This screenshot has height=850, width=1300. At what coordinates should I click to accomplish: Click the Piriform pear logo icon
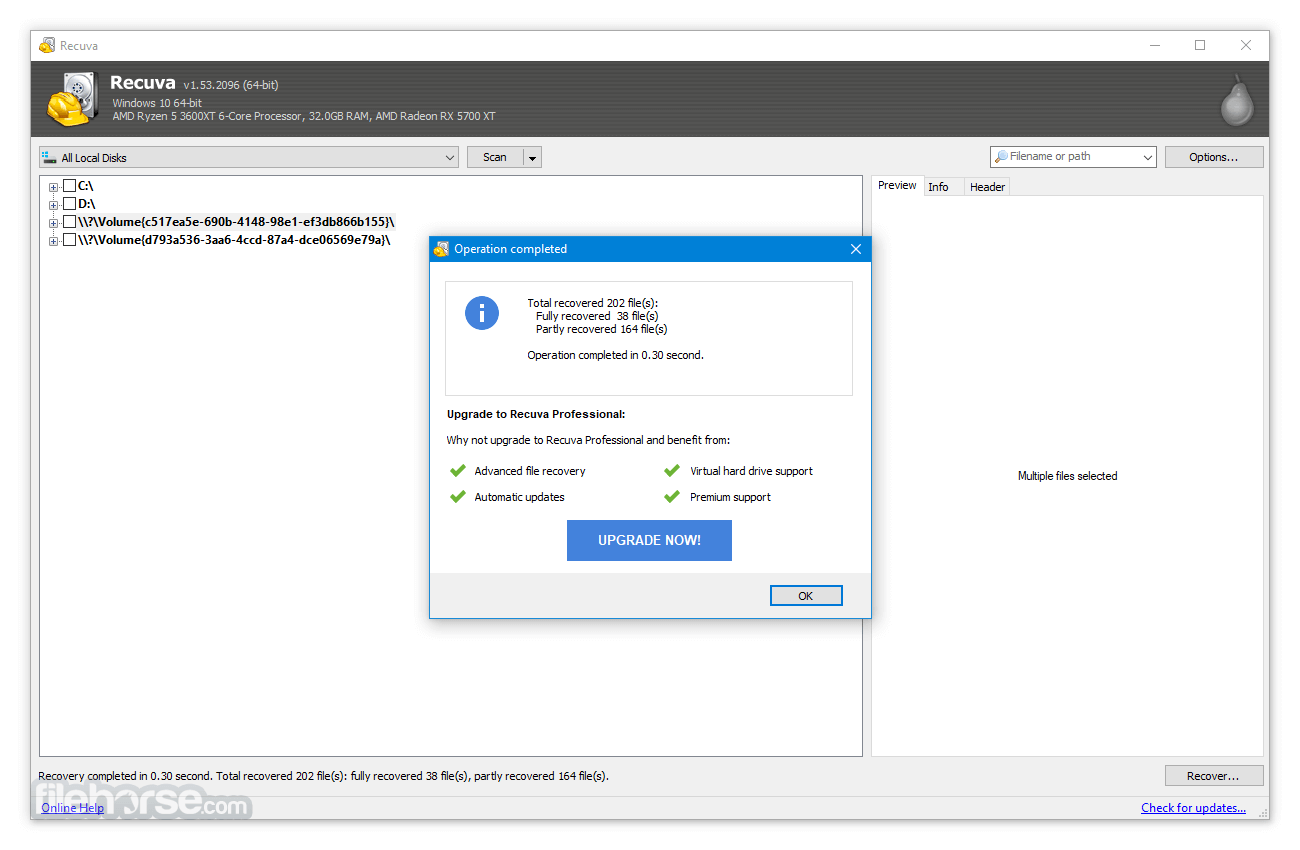point(1237,100)
